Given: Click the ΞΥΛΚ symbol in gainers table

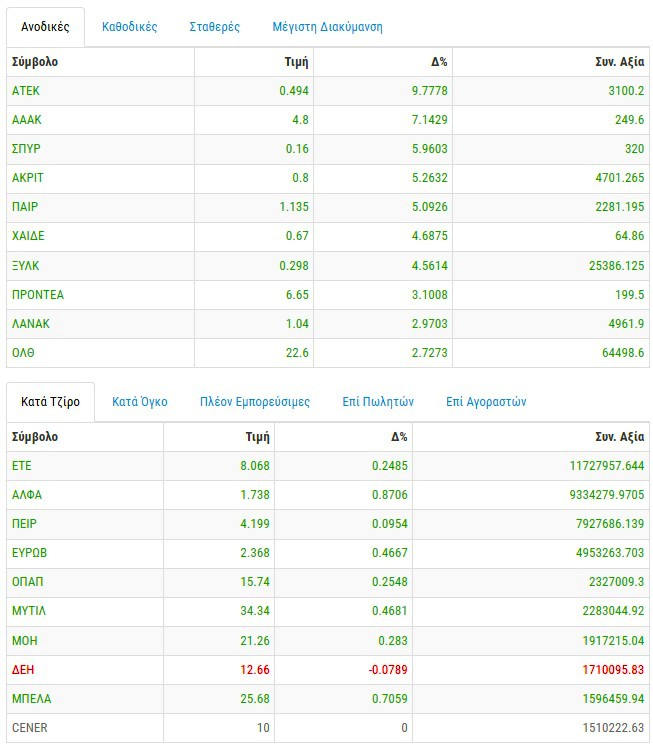Looking at the screenshot, I should coord(26,266).
